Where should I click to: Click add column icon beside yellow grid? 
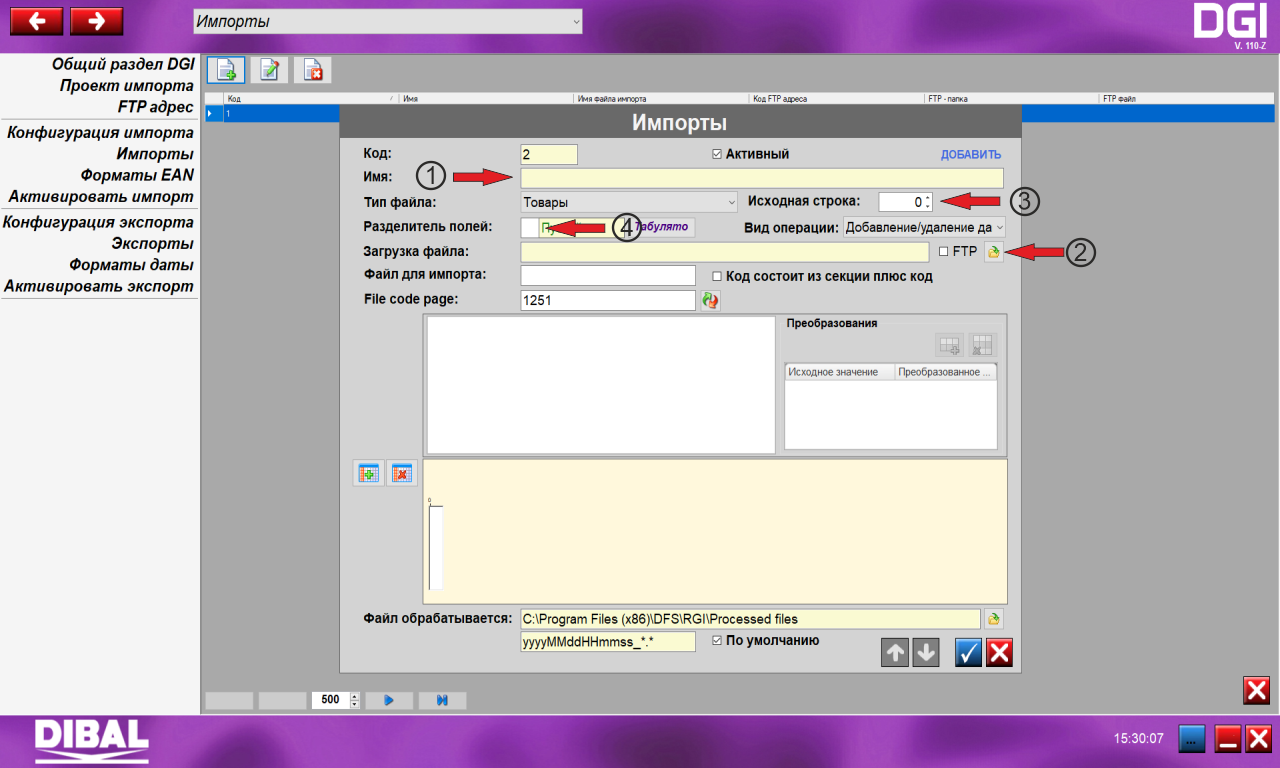[x=368, y=473]
